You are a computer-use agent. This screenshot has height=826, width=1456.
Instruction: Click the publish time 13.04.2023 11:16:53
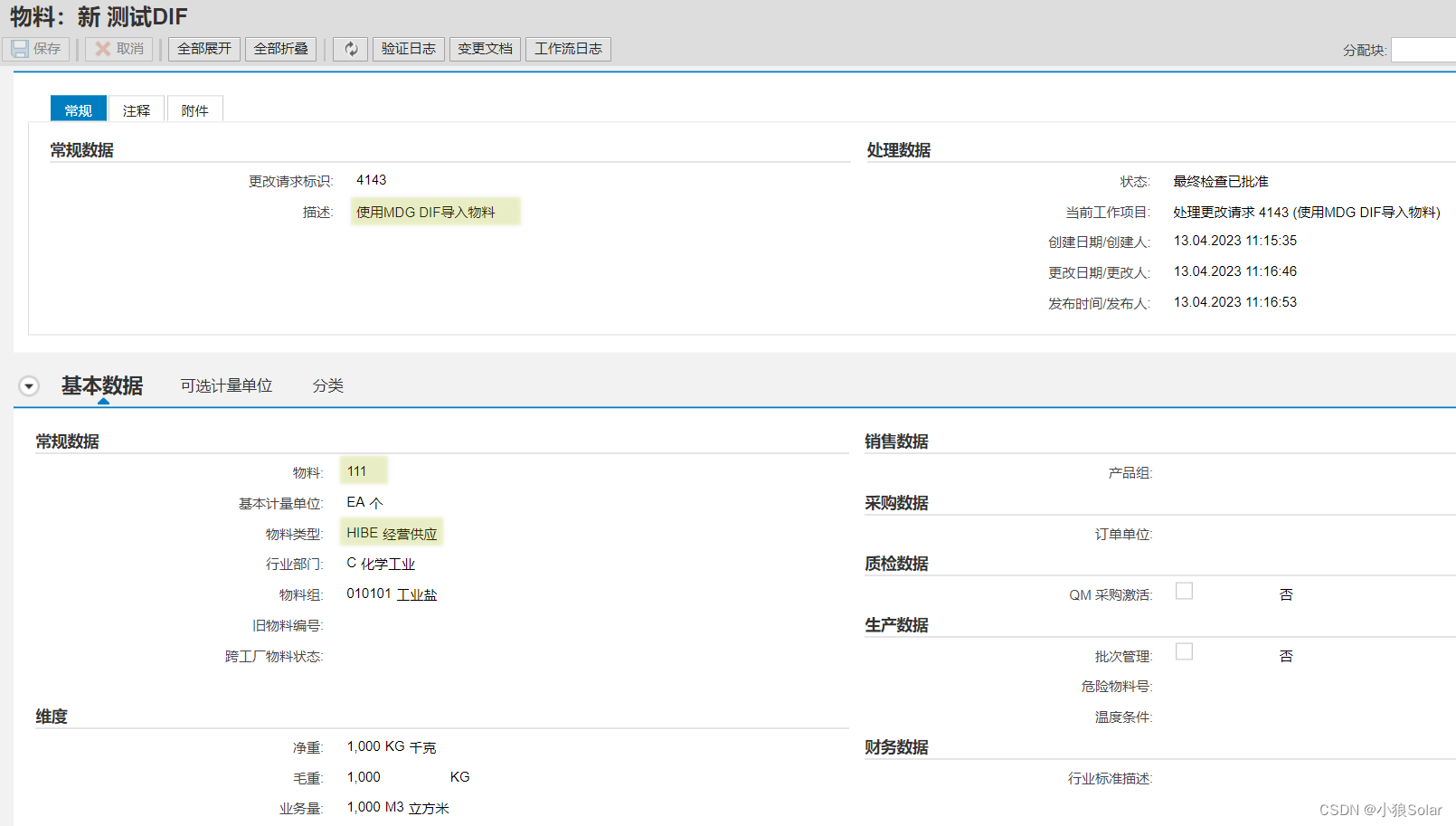1235,302
